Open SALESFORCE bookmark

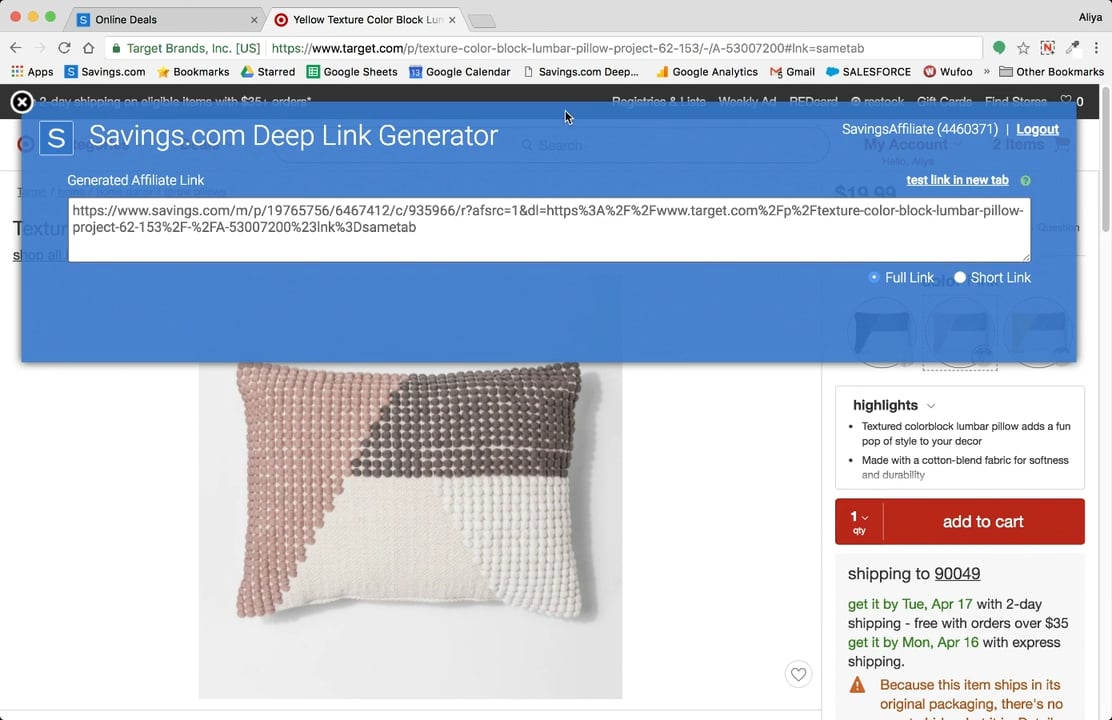869,72
